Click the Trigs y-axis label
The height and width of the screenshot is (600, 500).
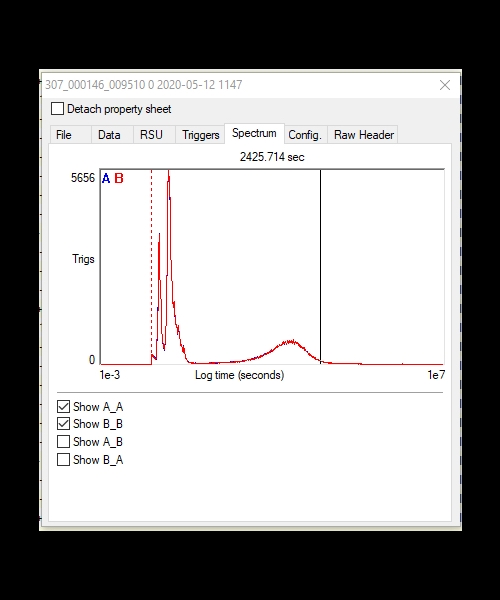tap(83, 259)
